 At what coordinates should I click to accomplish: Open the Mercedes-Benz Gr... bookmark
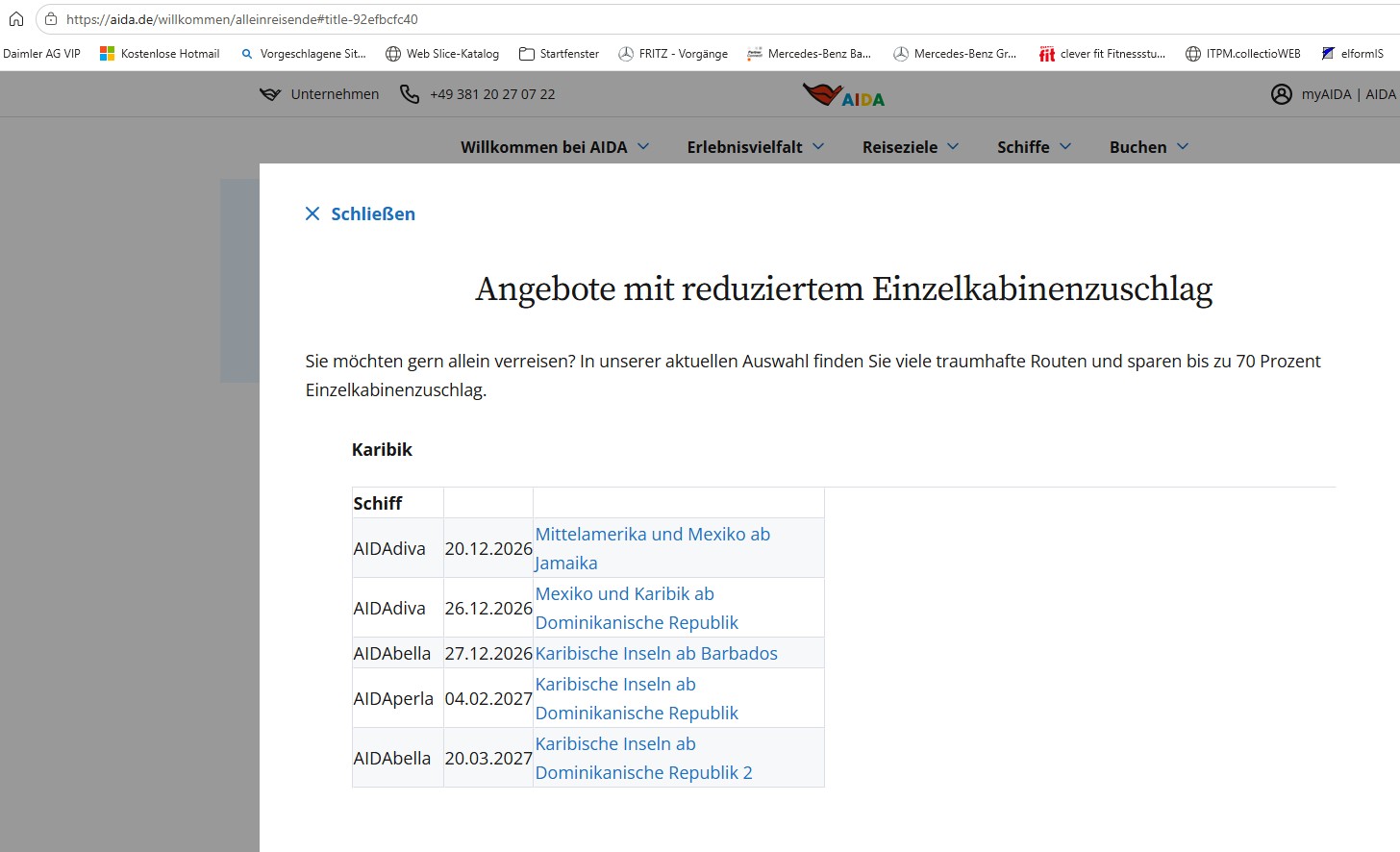[x=955, y=54]
